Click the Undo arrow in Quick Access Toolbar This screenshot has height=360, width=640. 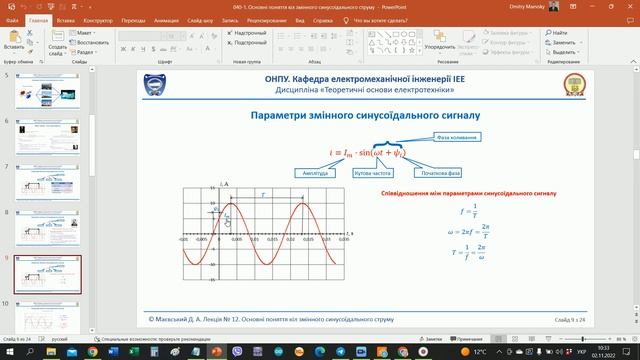pyautogui.click(x=24, y=7)
